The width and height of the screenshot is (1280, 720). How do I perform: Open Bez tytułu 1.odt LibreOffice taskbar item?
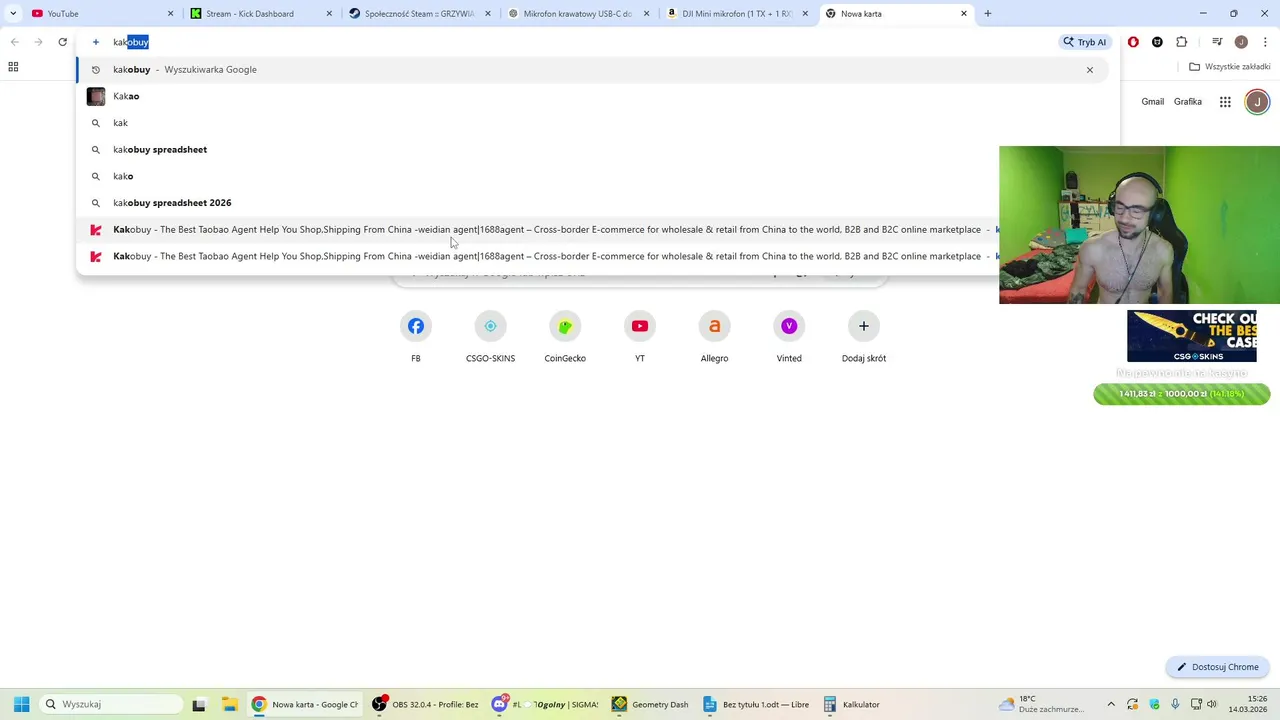point(756,704)
